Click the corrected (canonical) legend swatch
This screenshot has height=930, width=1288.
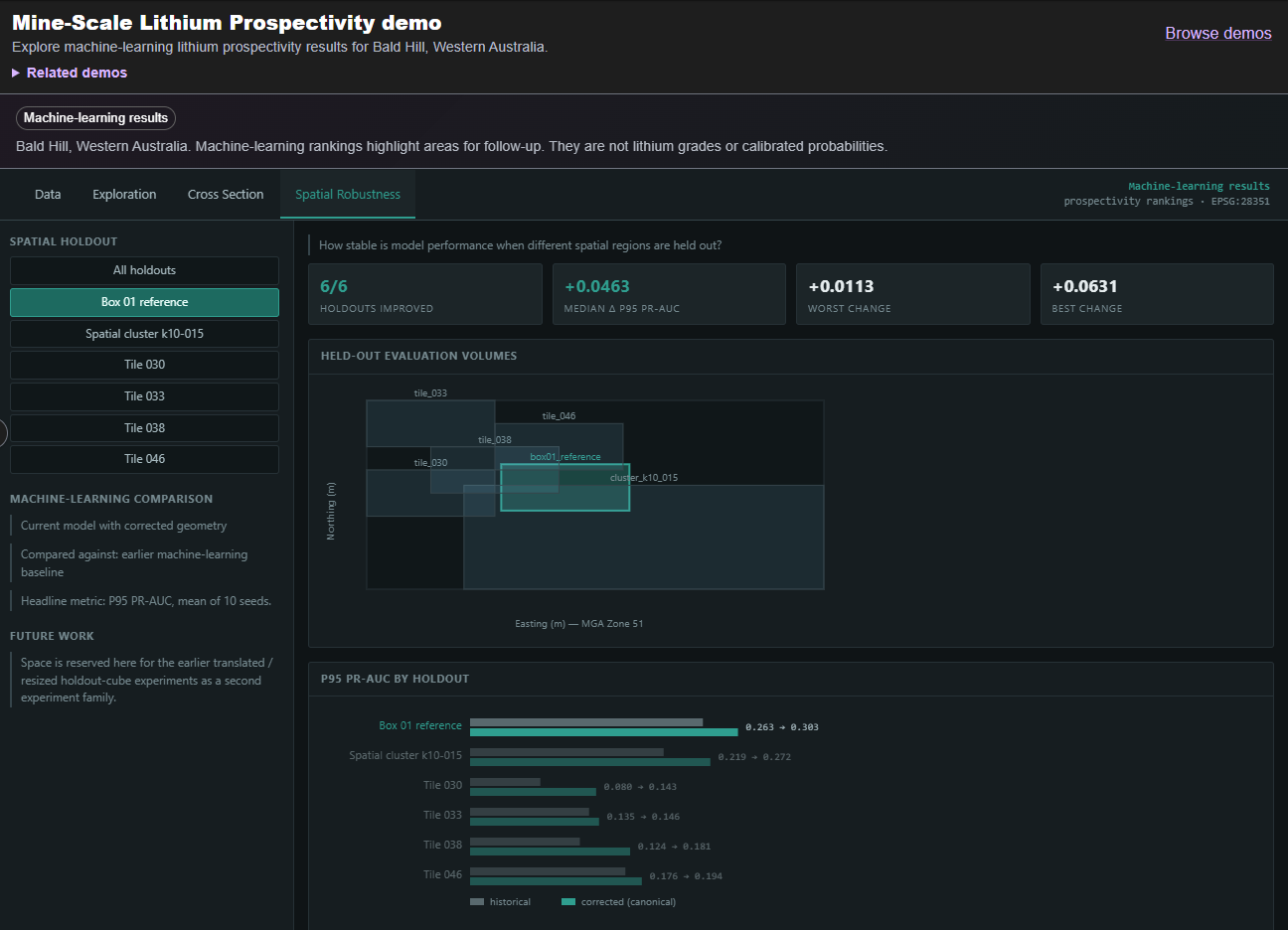click(x=568, y=902)
